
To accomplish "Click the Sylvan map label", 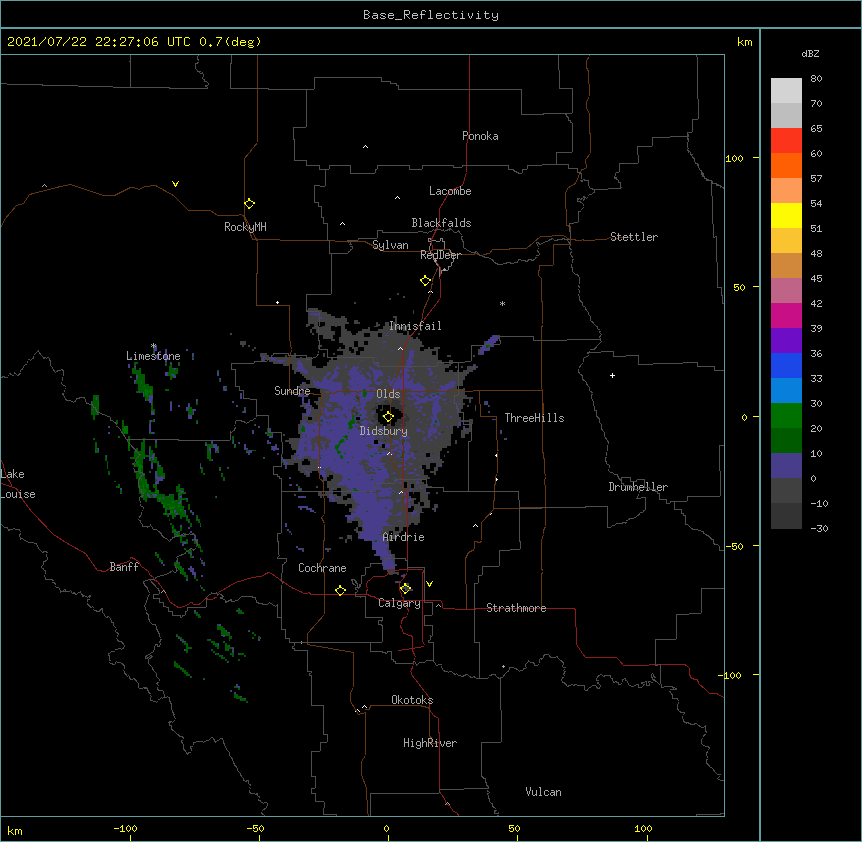I will (x=390, y=245).
